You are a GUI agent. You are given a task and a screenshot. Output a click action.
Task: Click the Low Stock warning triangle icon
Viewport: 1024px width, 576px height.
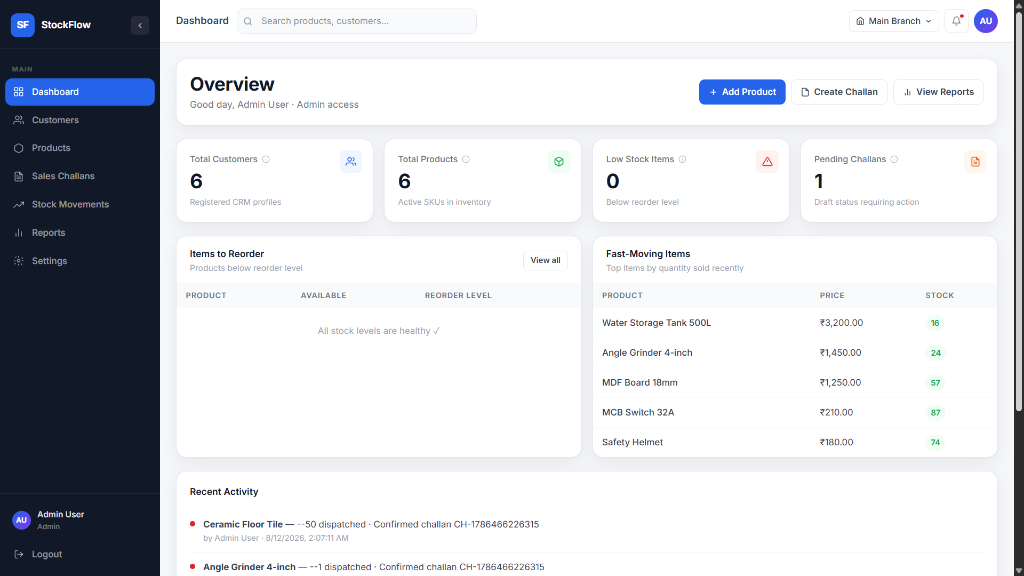click(x=767, y=161)
